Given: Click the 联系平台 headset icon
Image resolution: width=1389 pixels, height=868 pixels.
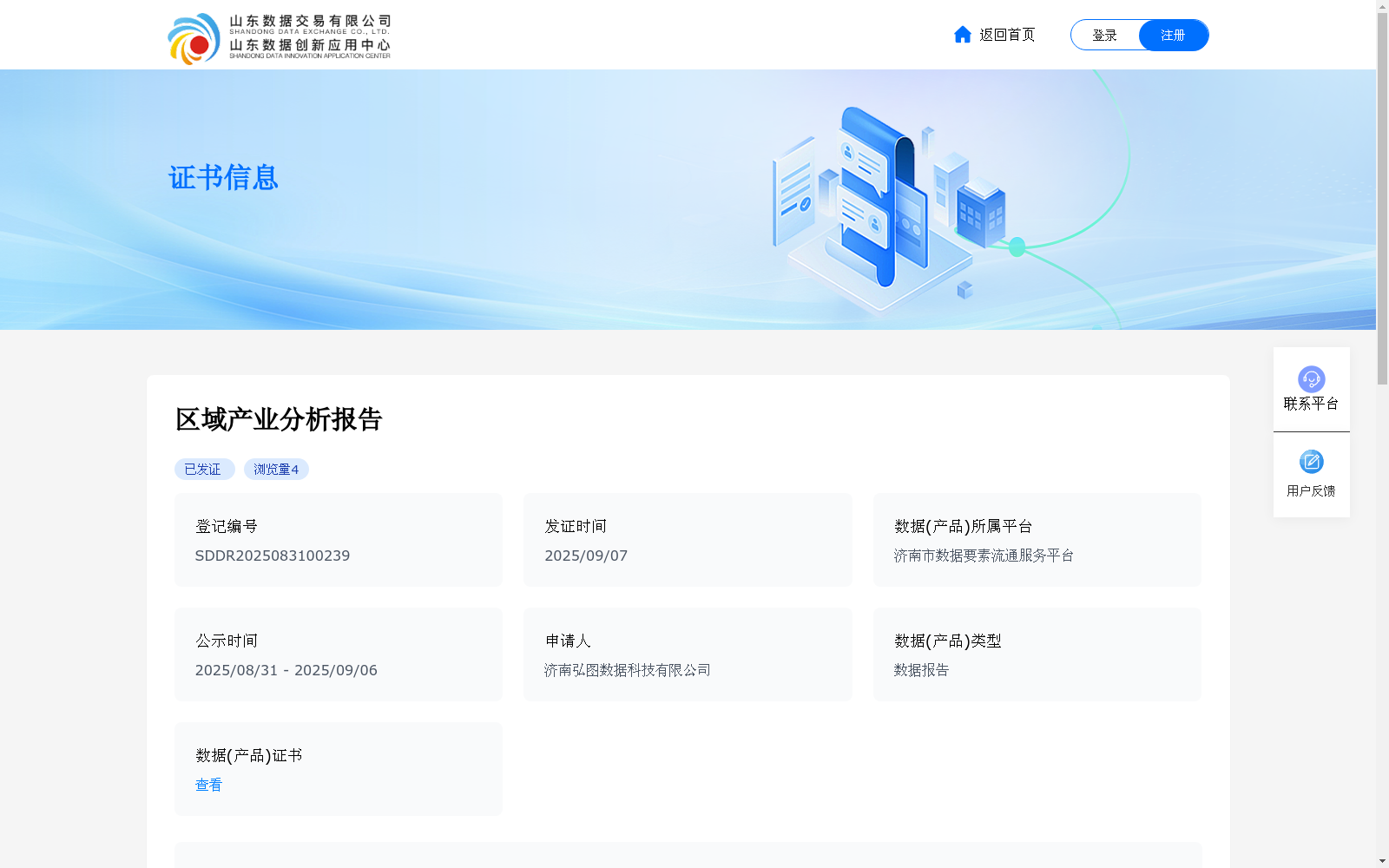Looking at the screenshot, I should tap(1312, 379).
